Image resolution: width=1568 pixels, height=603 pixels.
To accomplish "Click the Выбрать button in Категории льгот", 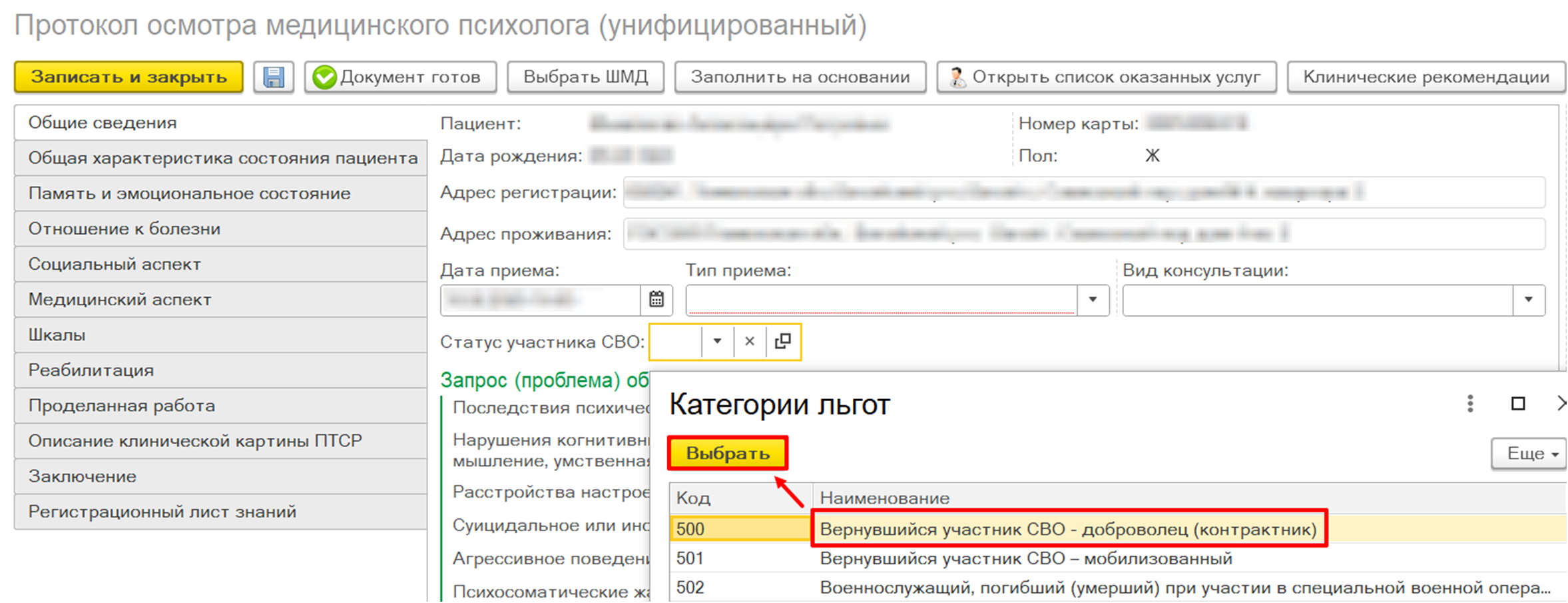I will pyautogui.click(x=728, y=454).
